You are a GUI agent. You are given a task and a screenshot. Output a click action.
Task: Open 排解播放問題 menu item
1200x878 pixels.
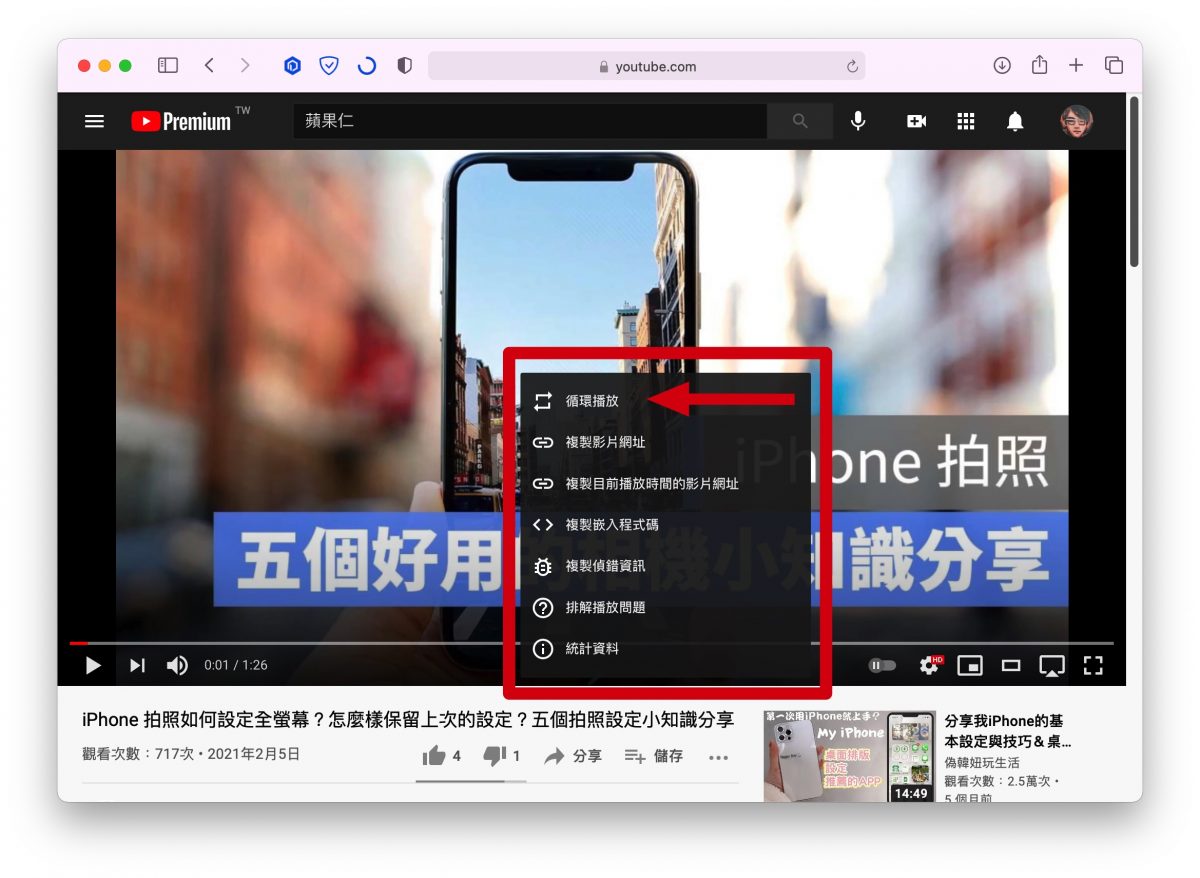click(x=665, y=607)
